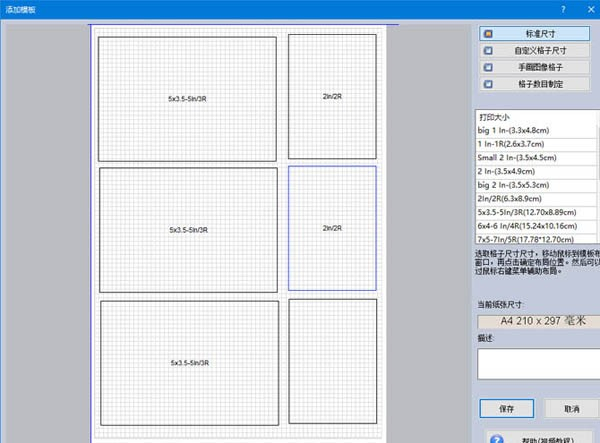Select the 标准尺寸 mode option
Screen dimensions: 600x443
[x=538, y=33]
